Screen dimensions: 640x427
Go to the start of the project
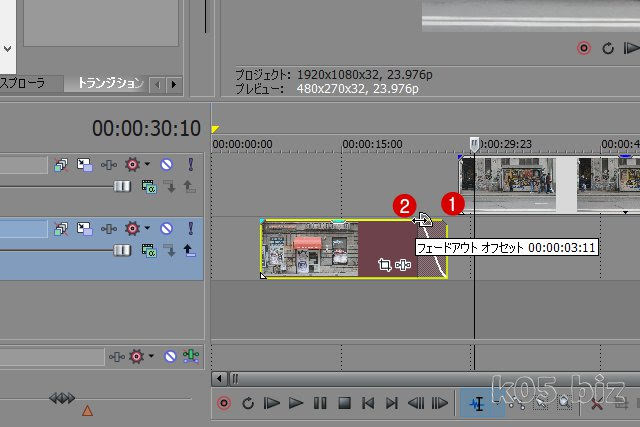pyautogui.click(x=368, y=403)
